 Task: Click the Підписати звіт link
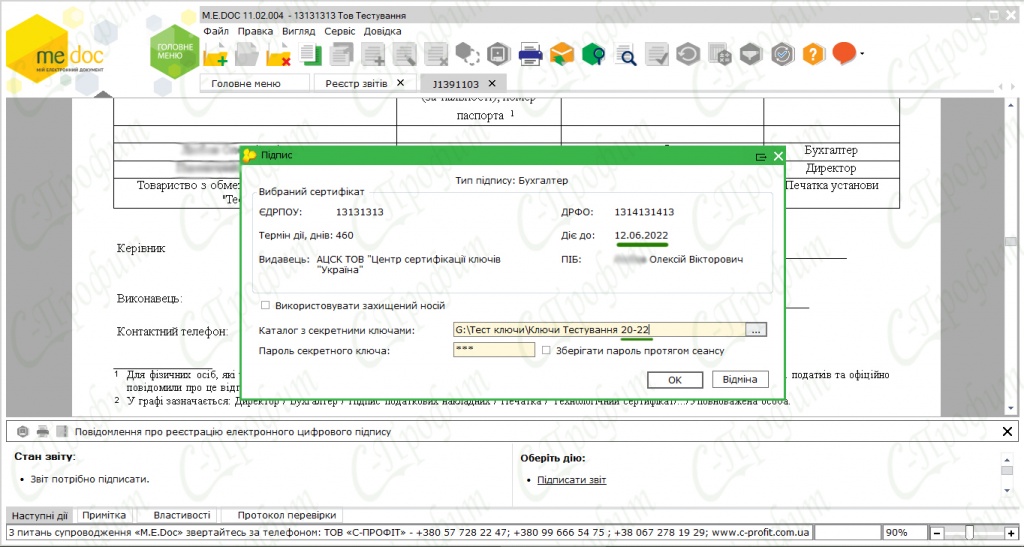tap(571, 480)
